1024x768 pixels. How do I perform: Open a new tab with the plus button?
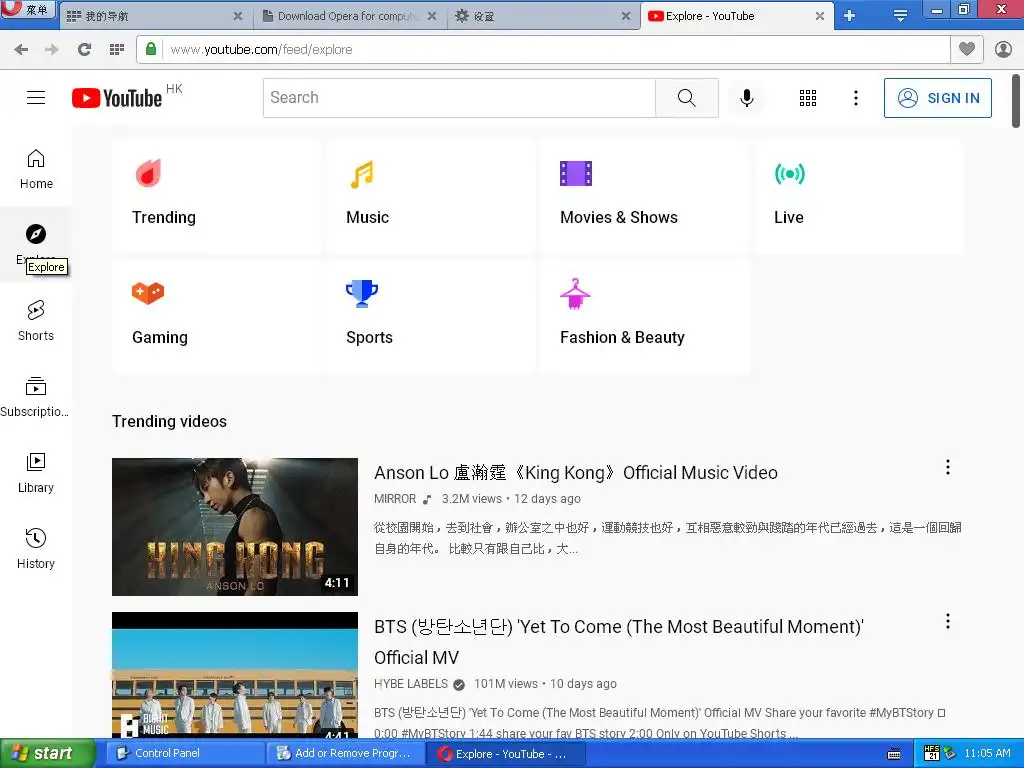pos(849,16)
